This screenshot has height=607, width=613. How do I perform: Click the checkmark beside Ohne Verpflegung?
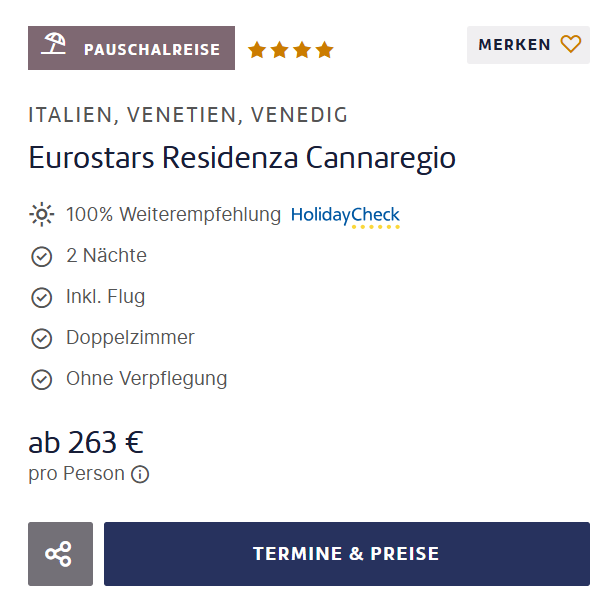[42, 379]
